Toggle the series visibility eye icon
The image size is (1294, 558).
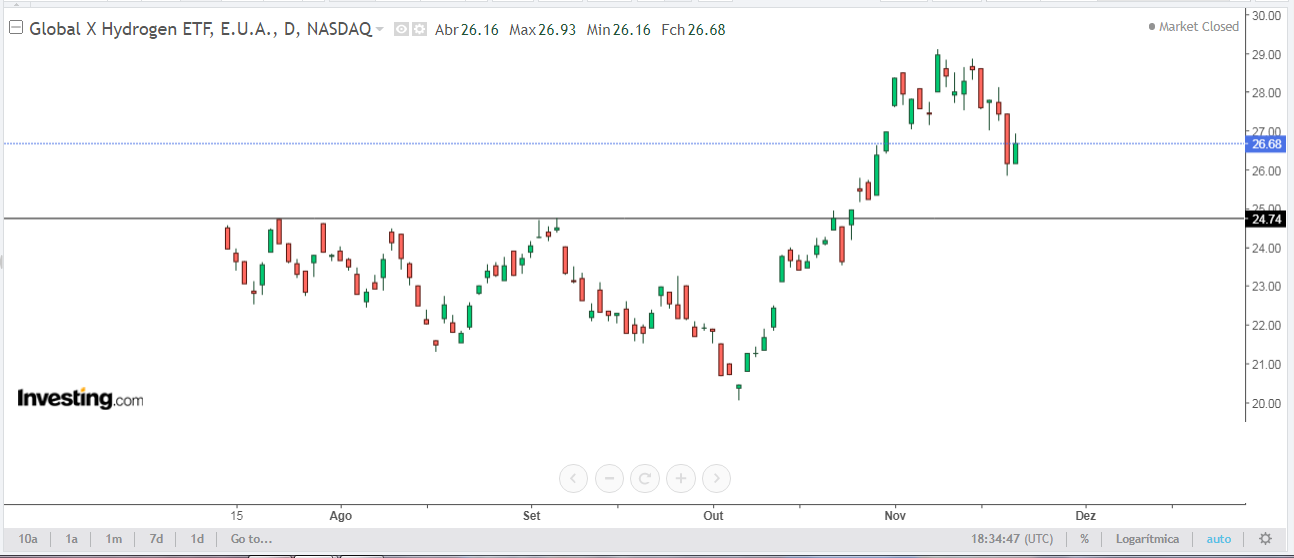coord(401,30)
